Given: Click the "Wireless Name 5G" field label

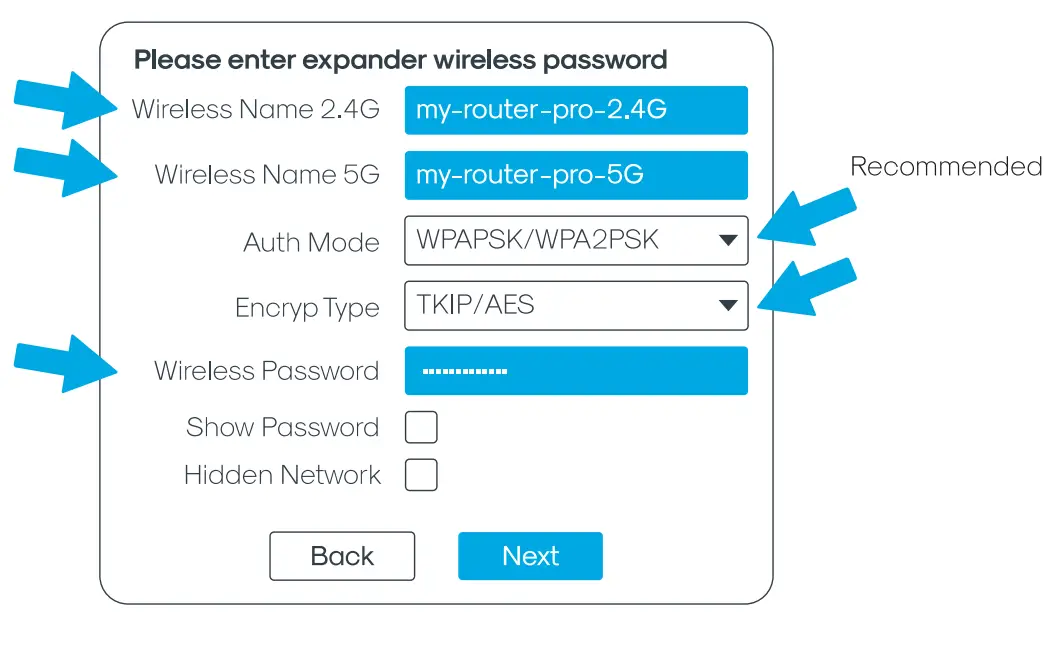Looking at the screenshot, I should pyautogui.click(x=267, y=175).
